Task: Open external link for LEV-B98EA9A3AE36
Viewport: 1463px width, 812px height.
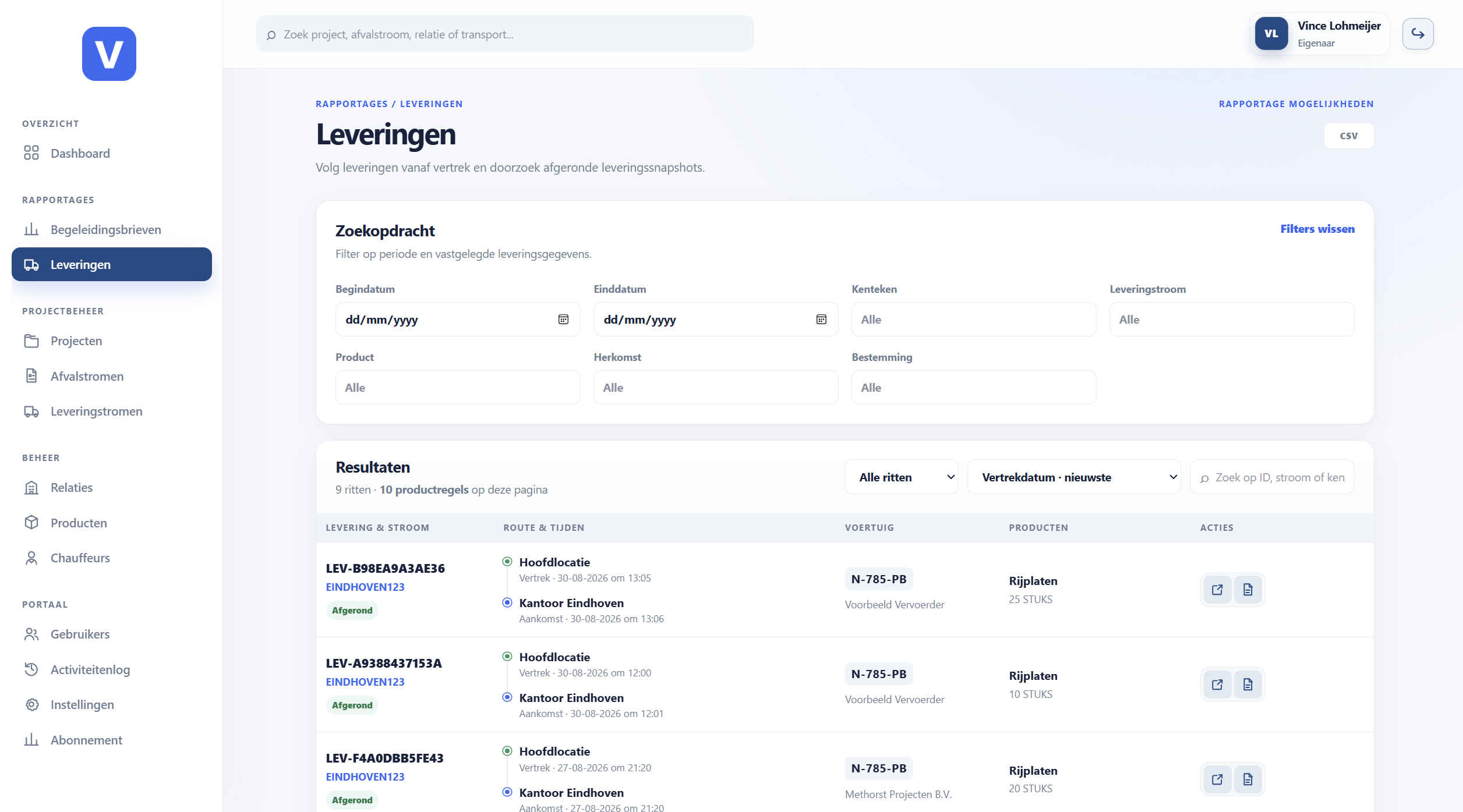Action: [1217, 590]
